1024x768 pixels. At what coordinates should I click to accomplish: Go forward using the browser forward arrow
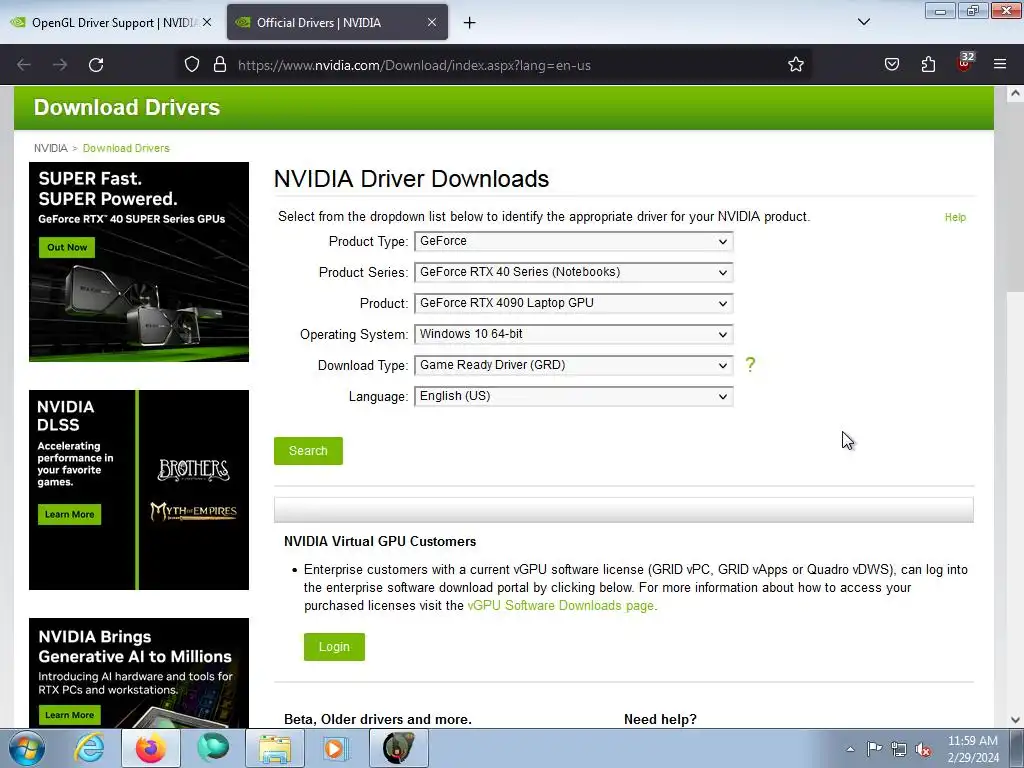[x=60, y=65]
